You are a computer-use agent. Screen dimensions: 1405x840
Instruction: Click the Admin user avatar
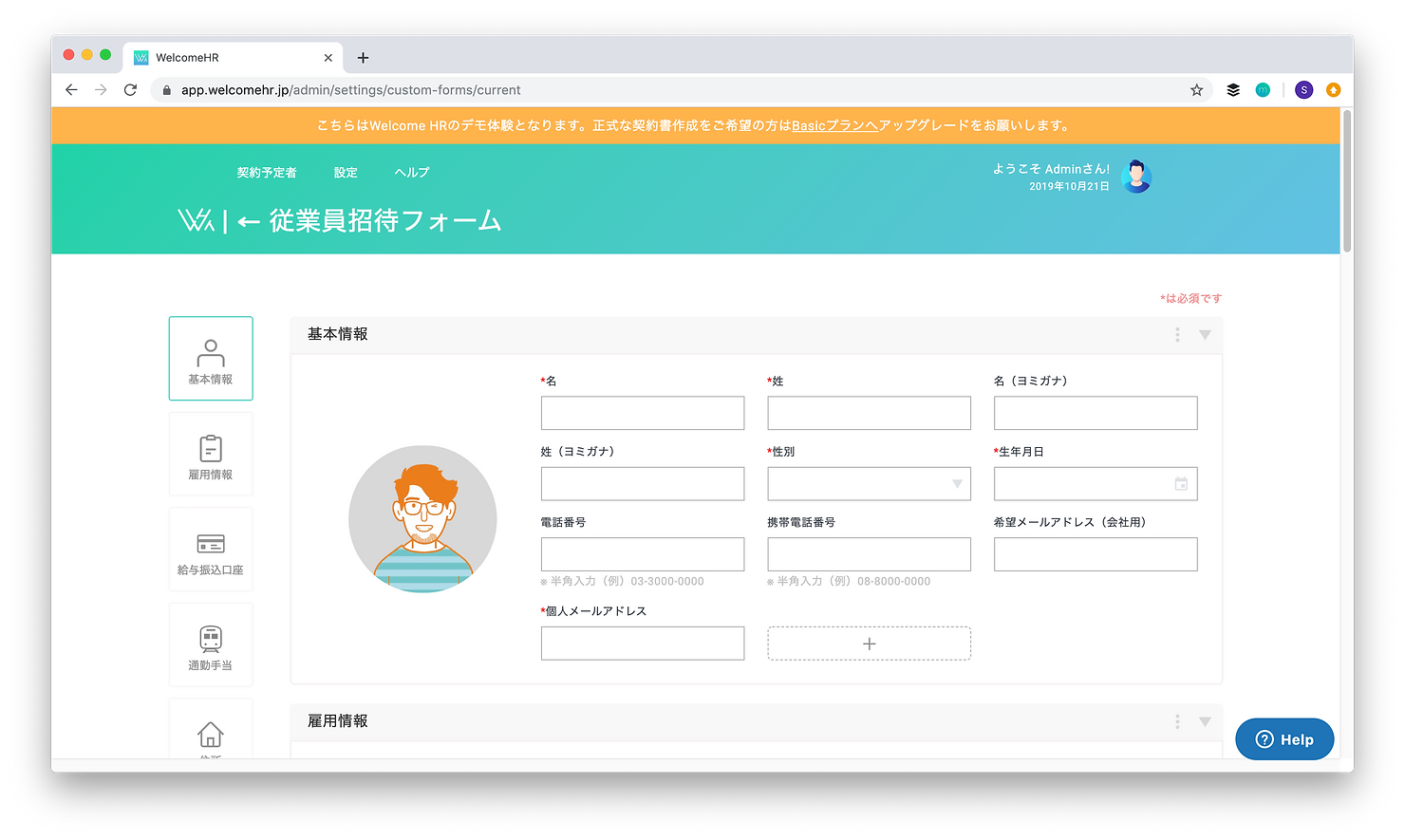[x=1136, y=177]
